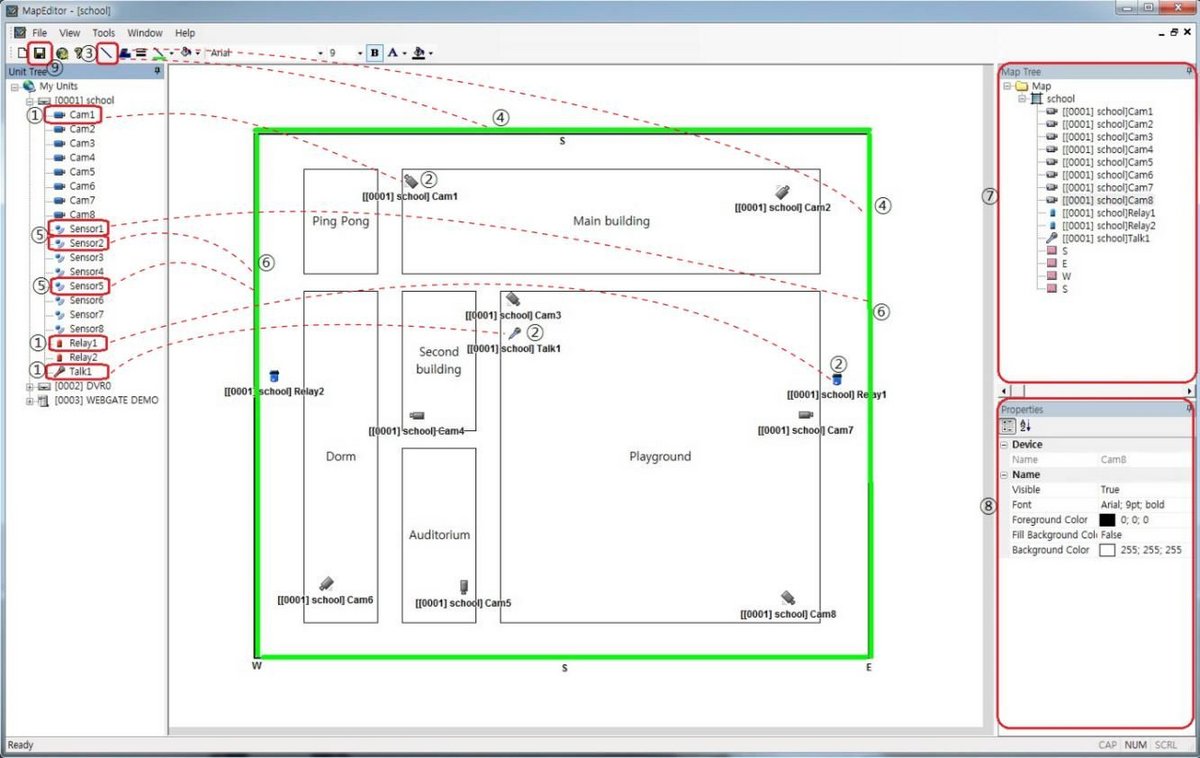Select the Relay2 device icon on the map
This screenshot has height=758, width=1200.
(x=274, y=376)
